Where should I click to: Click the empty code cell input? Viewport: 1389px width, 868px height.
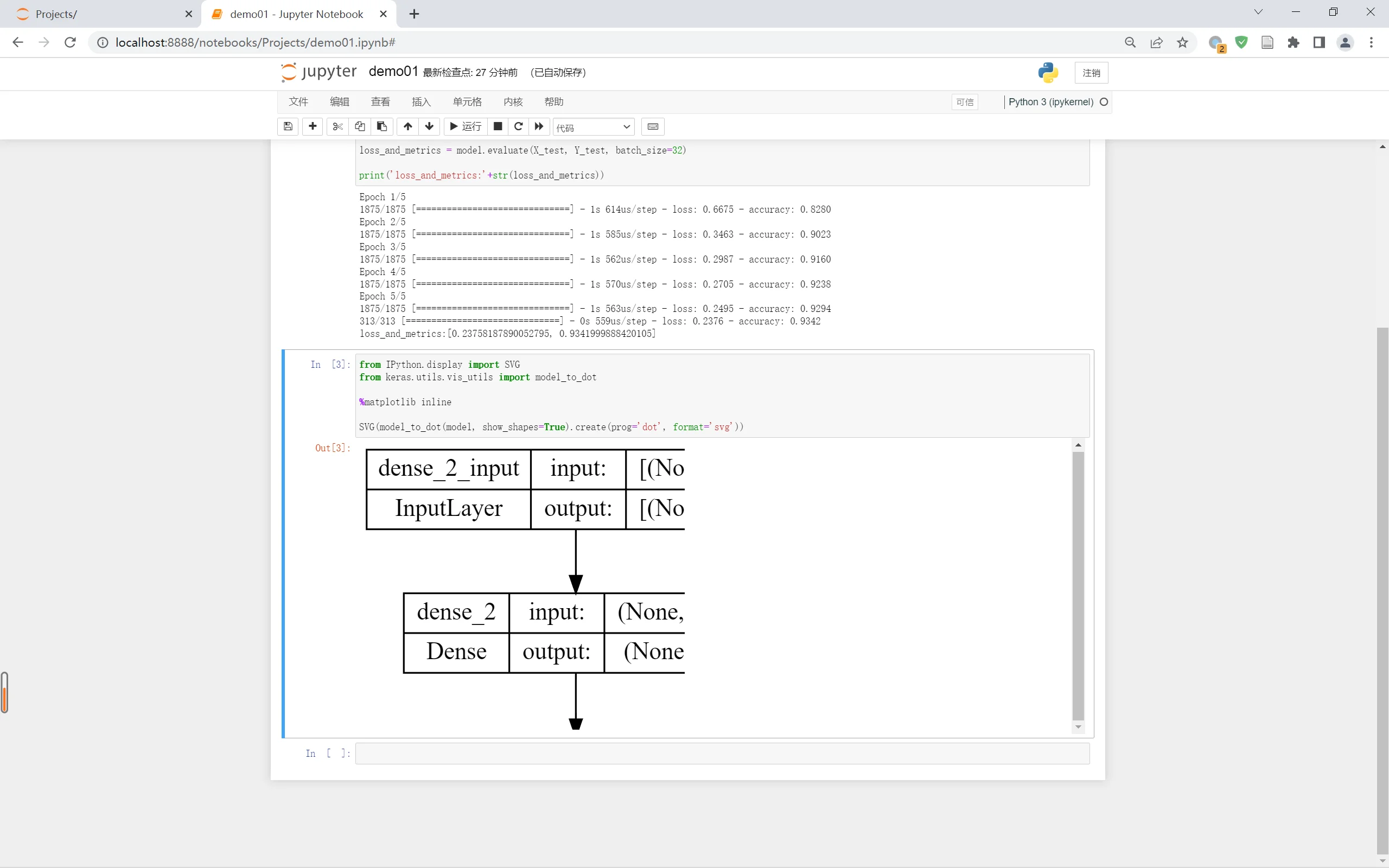722,753
